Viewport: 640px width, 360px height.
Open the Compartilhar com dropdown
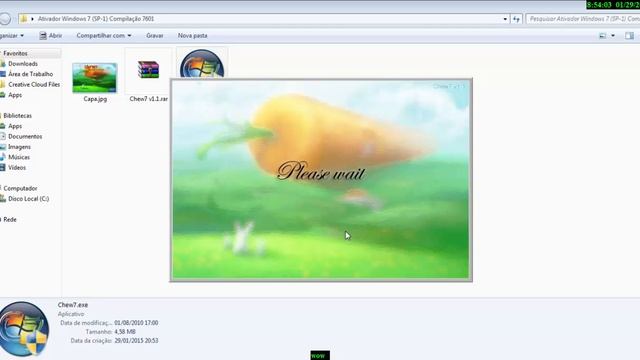(104, 36)
